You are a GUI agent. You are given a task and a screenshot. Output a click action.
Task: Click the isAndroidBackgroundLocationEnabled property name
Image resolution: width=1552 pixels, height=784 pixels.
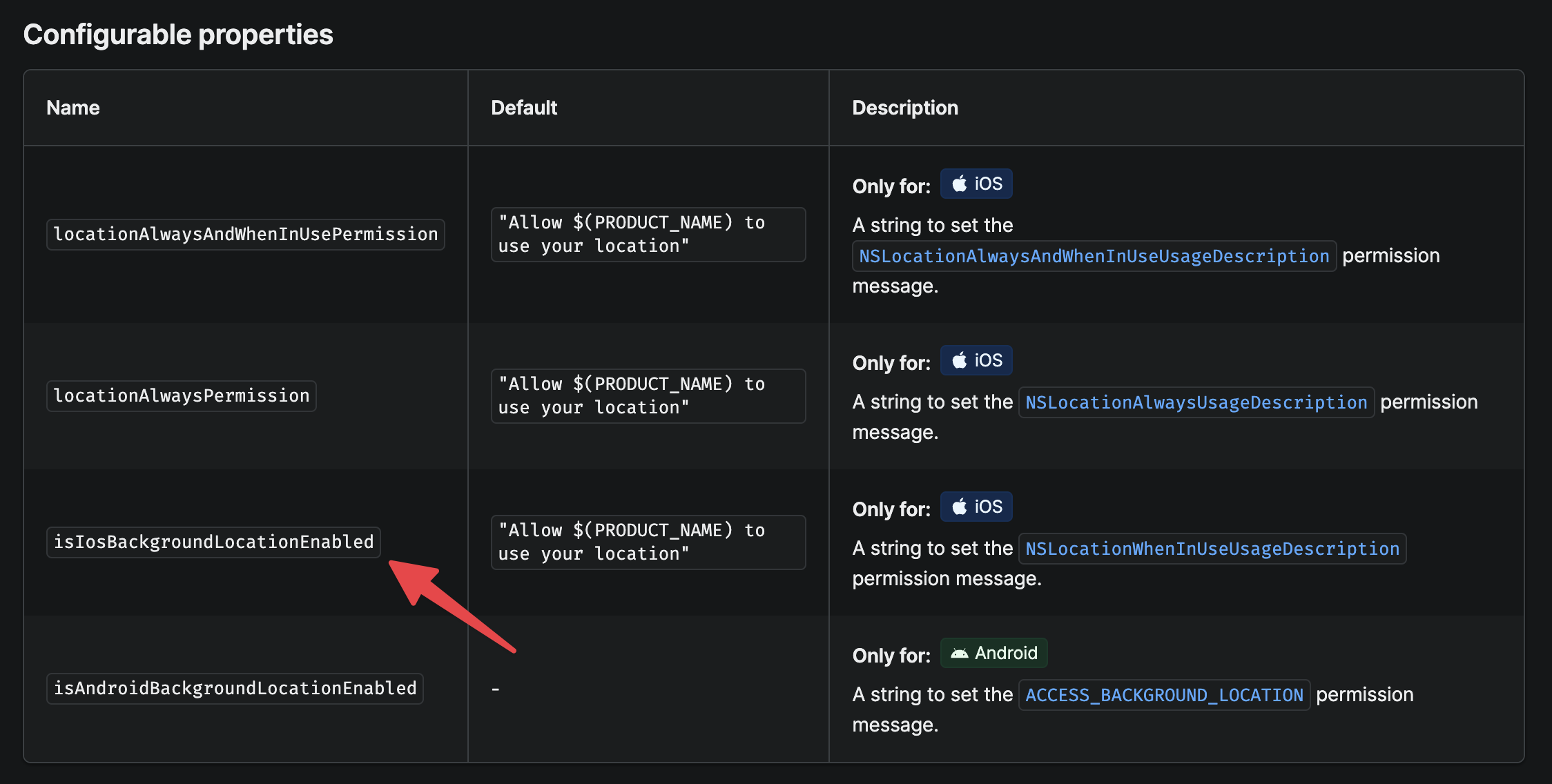point(235,687)
